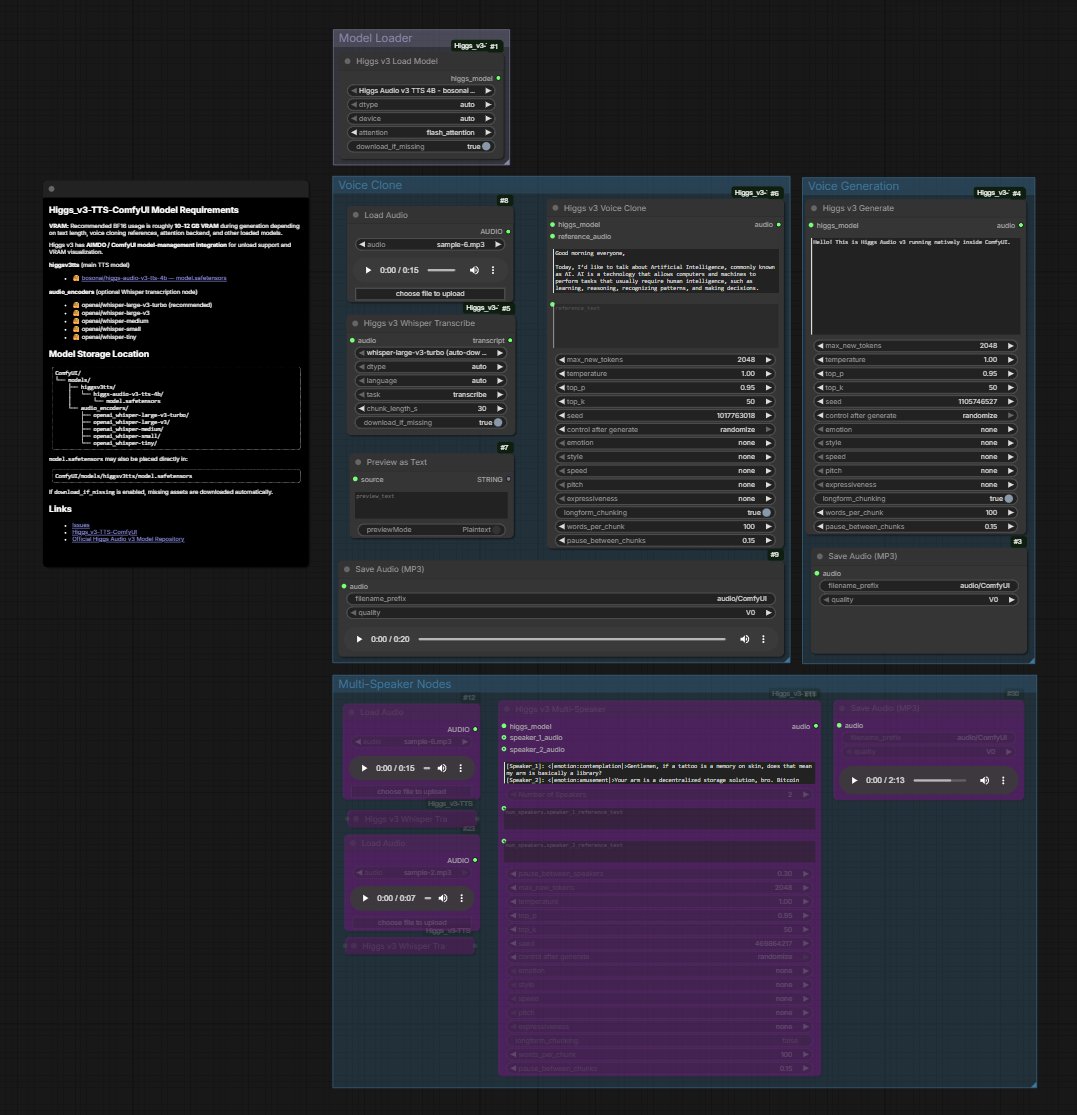Screen dimensions: 1077x1115
Task: Play the 2:13 Multi-Speaker saved audio
Action: click(854, 780)
